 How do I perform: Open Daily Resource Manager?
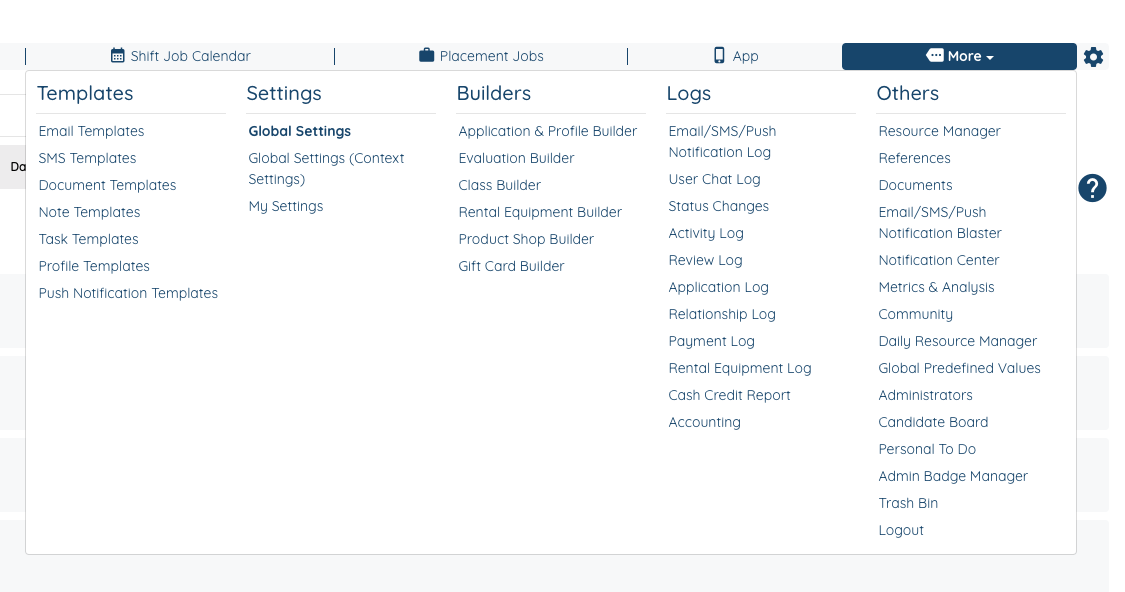pos(958,342)
